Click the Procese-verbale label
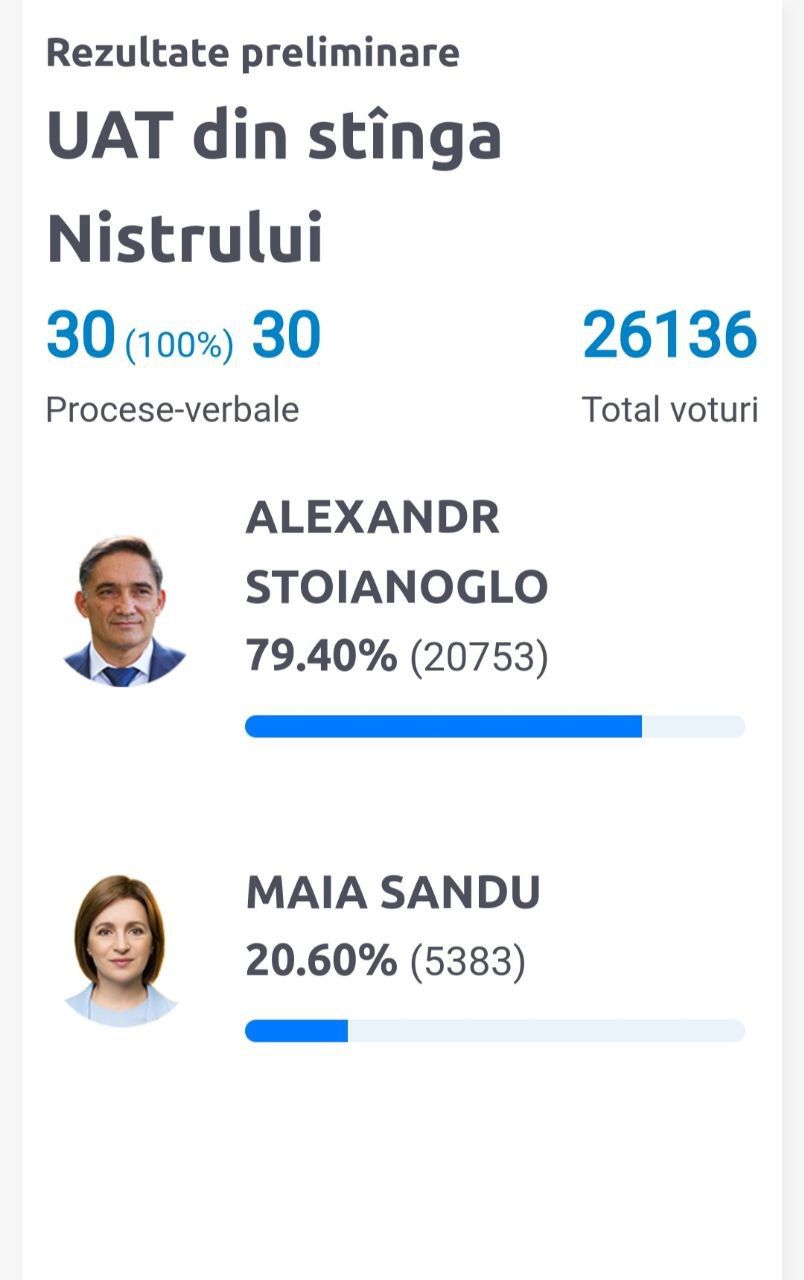The height and width of the screenshot is (1280, 804). pyautogui.click(x=173, y=409)
